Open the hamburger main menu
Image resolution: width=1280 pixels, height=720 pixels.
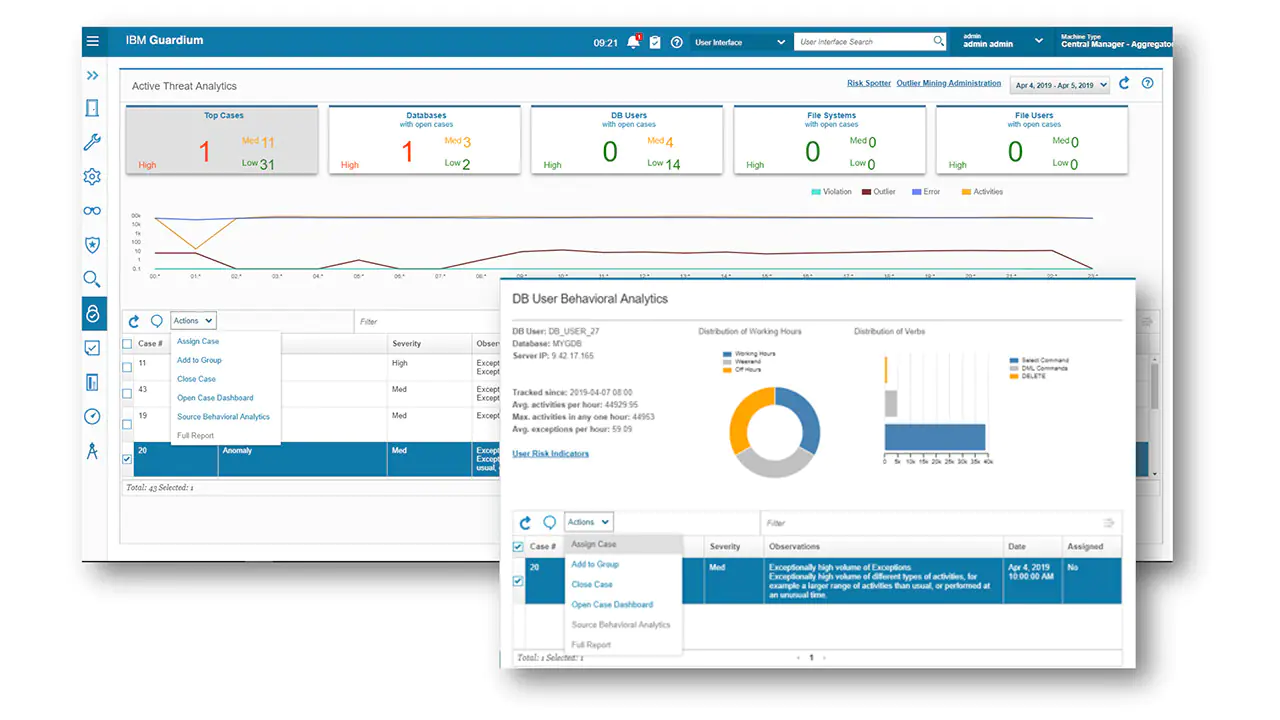tap(93, 41)
